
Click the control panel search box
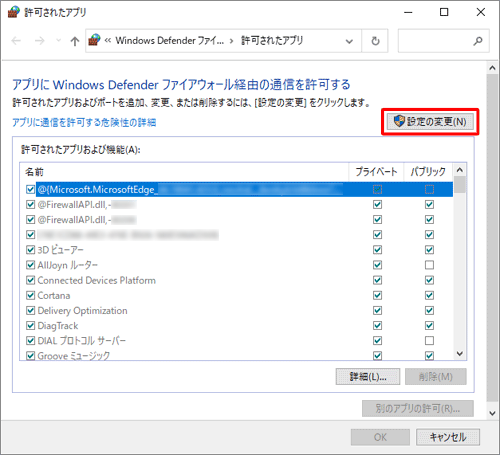[x=444, y=41]
